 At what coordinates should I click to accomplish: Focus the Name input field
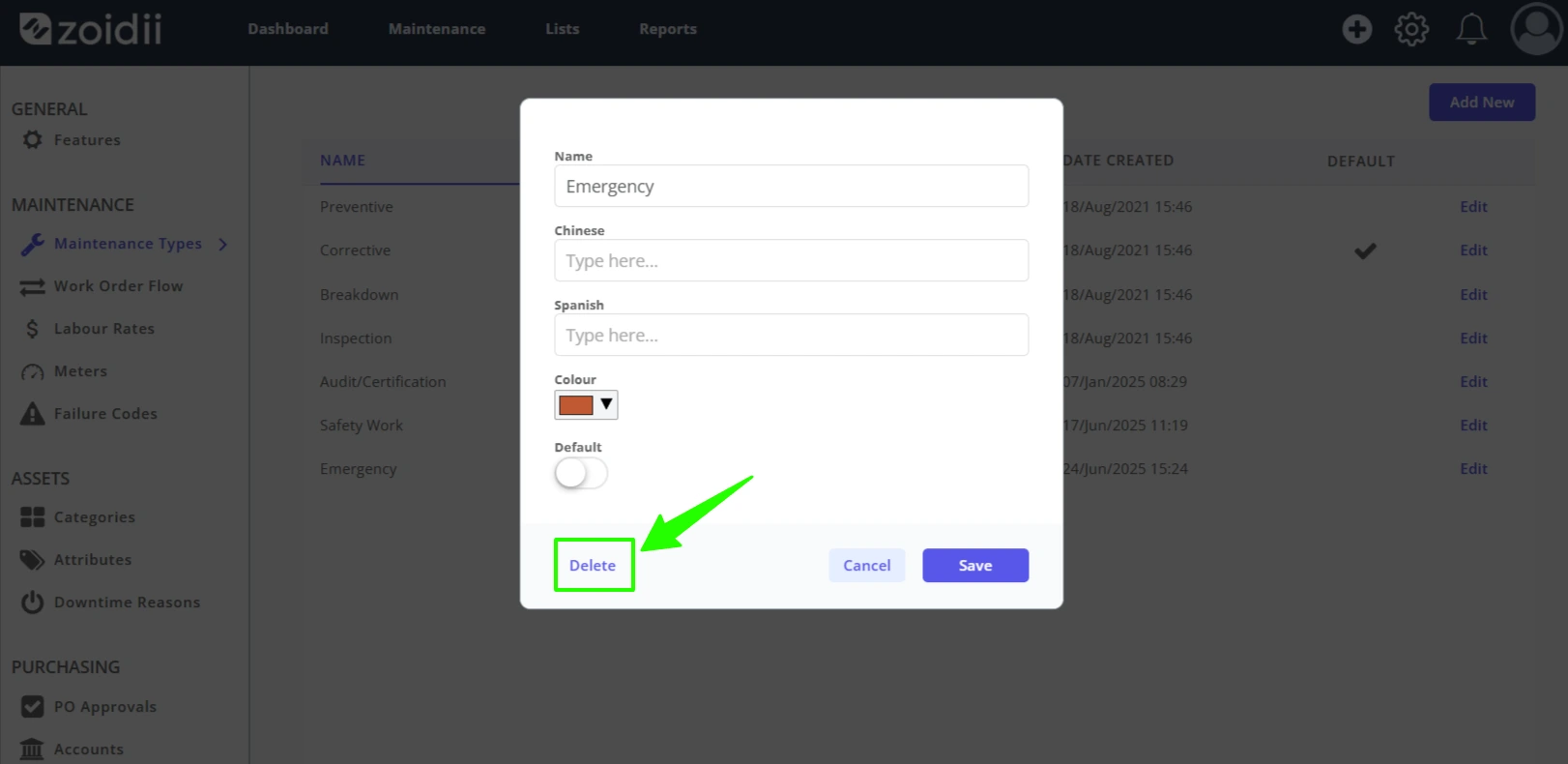(791, 186)
